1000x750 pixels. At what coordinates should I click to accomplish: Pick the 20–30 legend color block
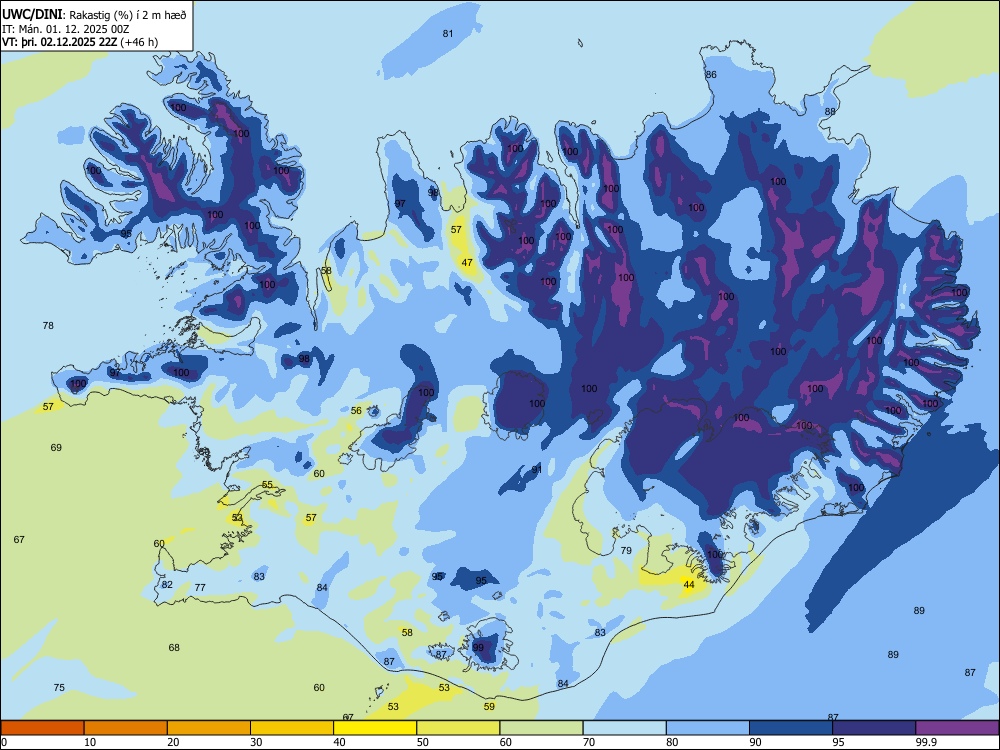[209, 728]
